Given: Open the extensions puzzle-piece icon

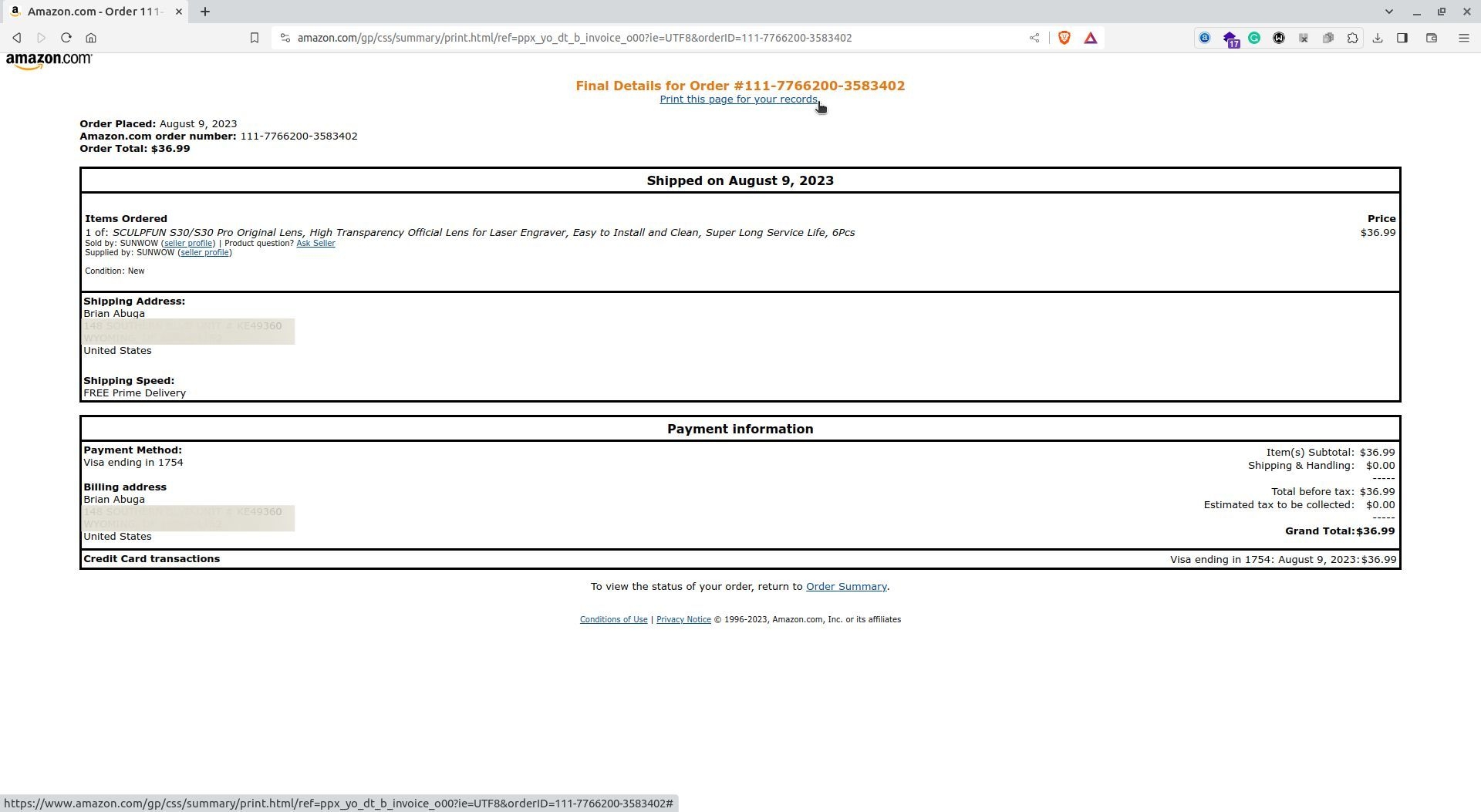Looking at the screenshot, I should tap(1353, 37).
